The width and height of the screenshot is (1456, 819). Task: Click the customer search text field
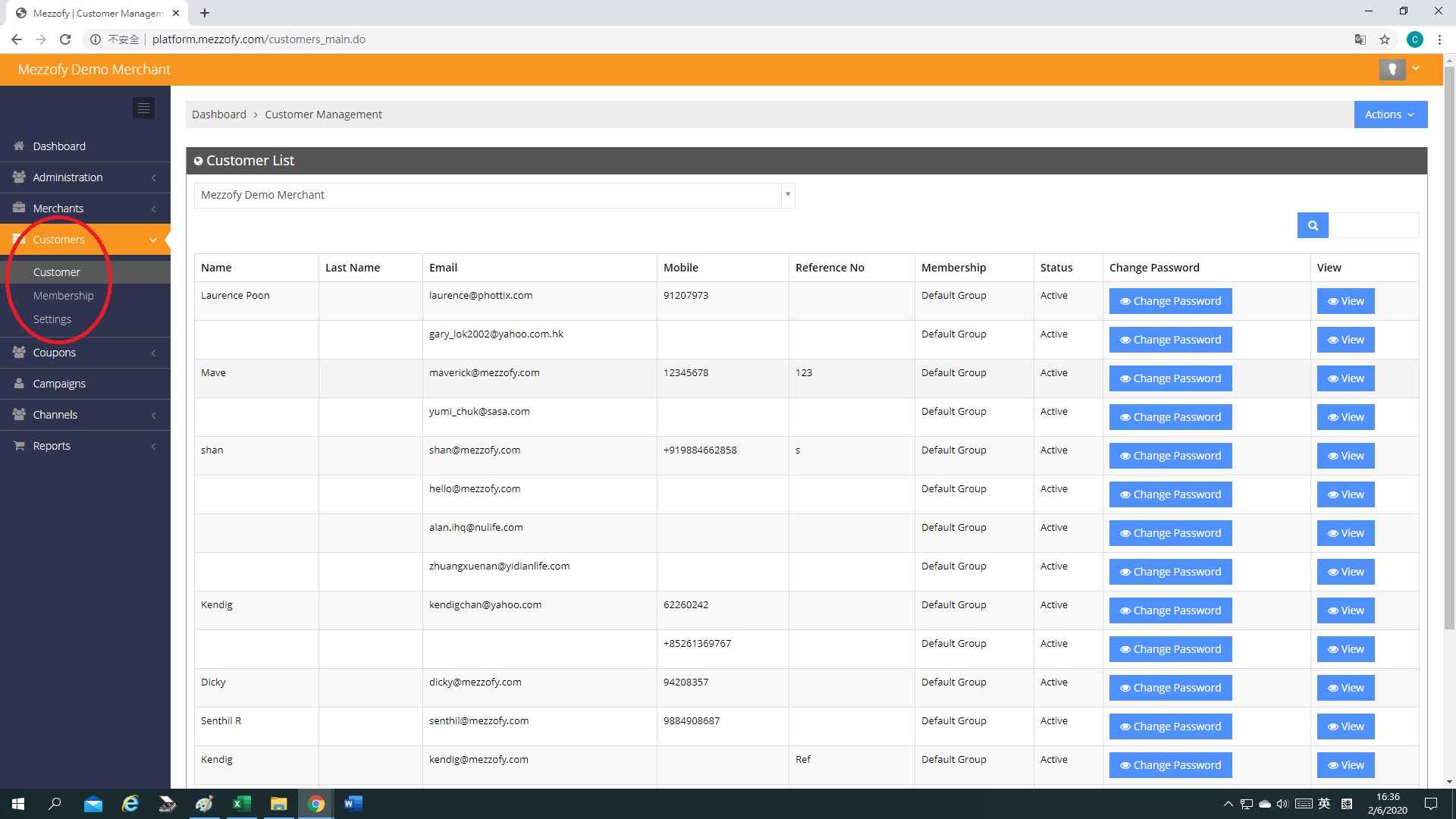(x=1373, y=225)
